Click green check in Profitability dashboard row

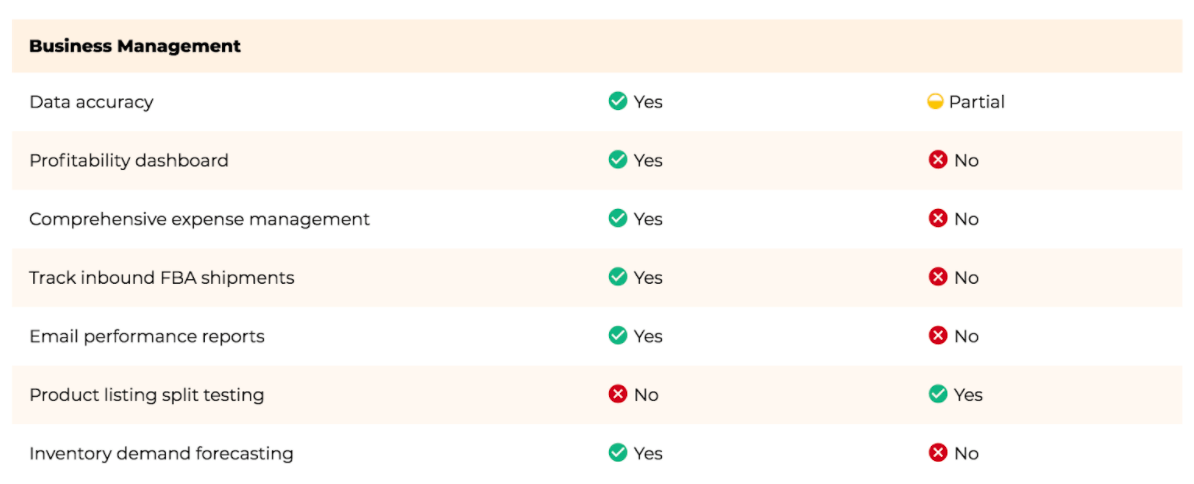click(618, 160)
